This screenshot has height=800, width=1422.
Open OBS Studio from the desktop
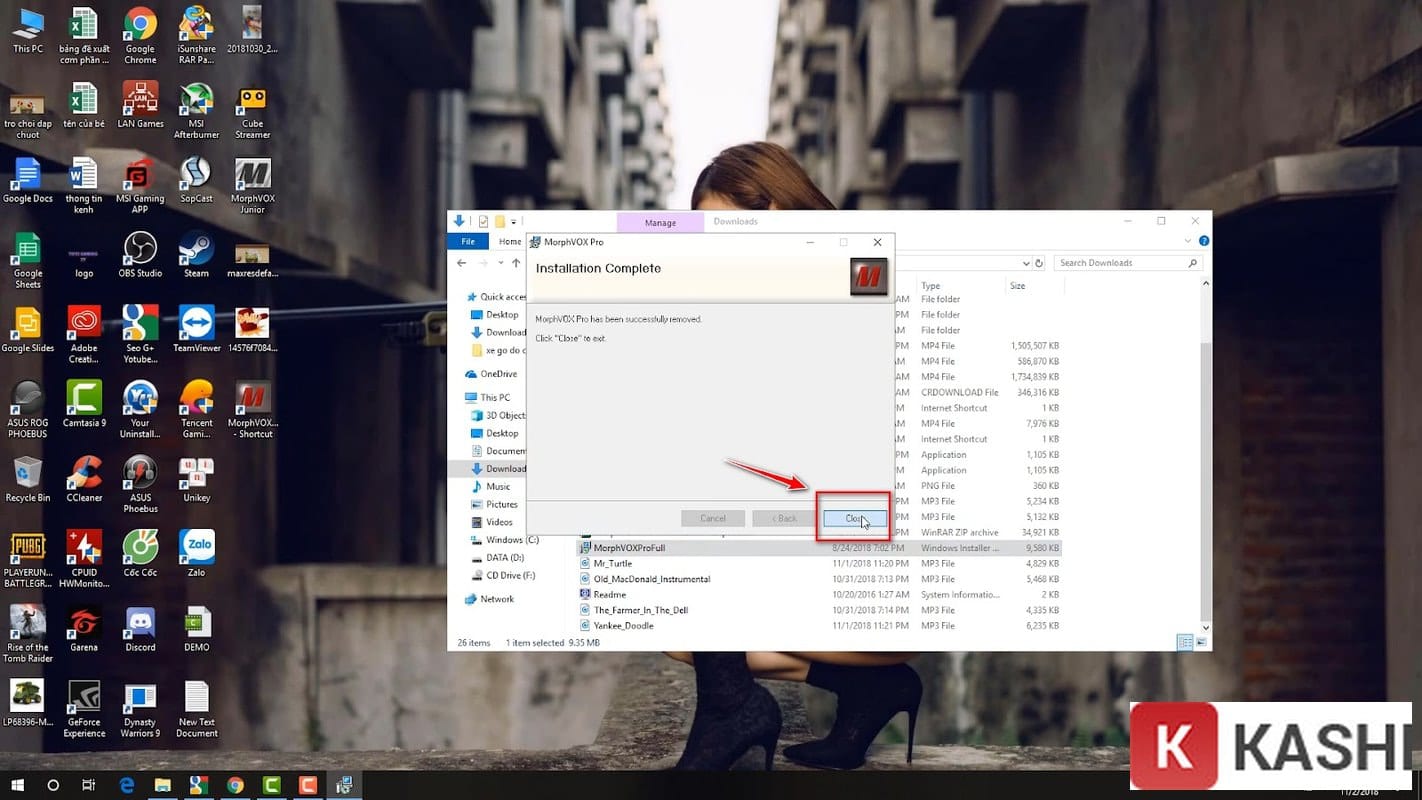(140, 253)
